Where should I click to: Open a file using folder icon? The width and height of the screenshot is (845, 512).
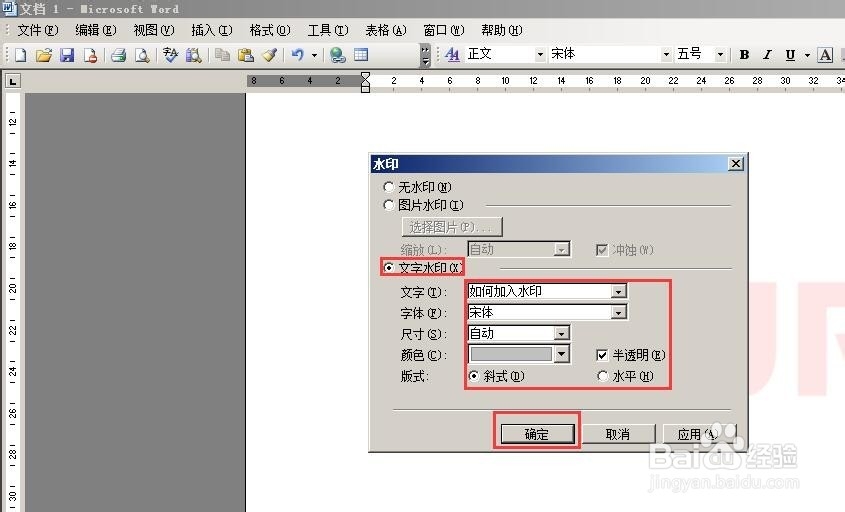[x=43, y=55]
